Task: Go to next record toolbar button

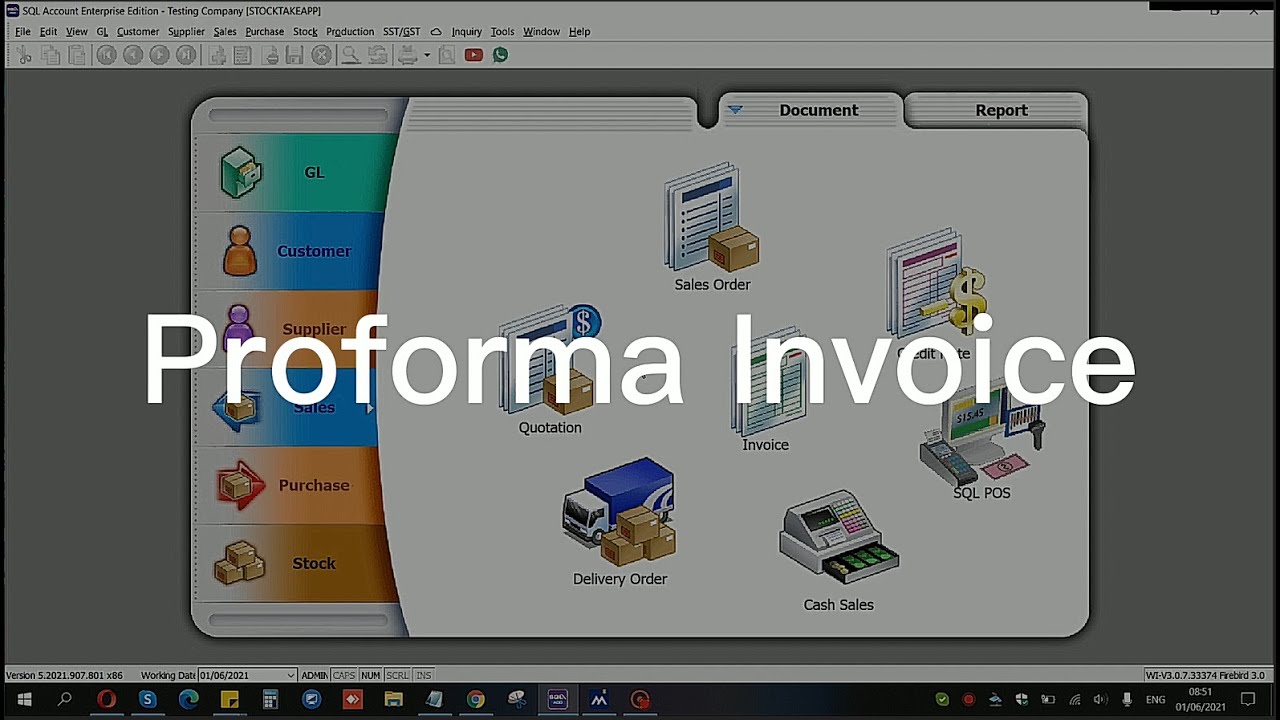Action: (159, 55)
